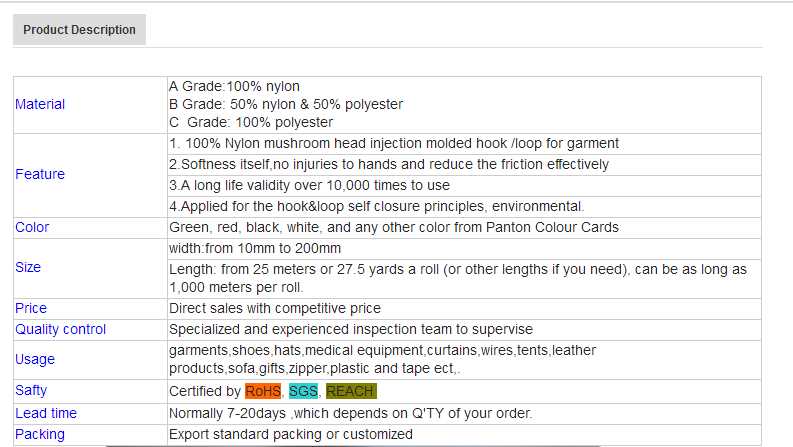The width and height of the screenshot is (793, 447).
Task: Click the Price row label
Action: 31,308
